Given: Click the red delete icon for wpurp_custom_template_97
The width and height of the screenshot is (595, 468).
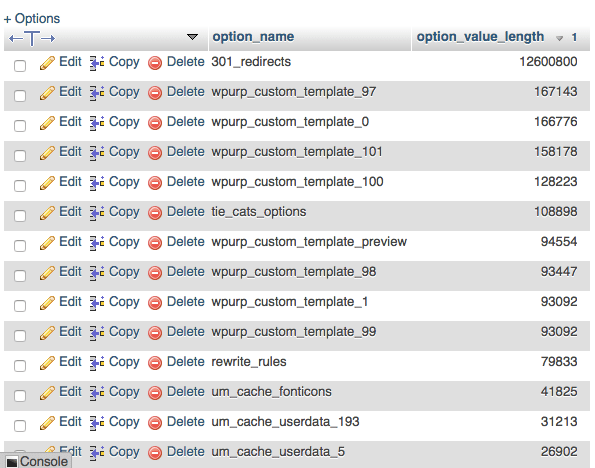Looking at the screenshot, I should tap(155, 93).
